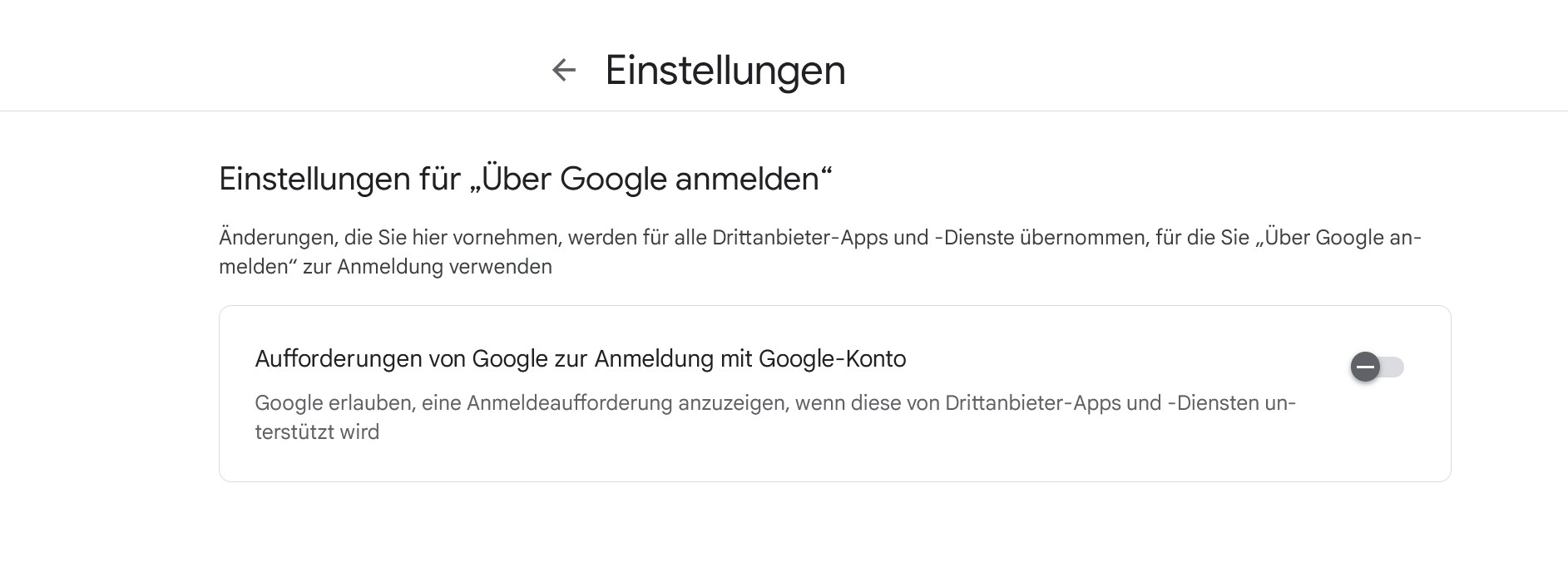Click "melden" zur Anmeldung verwenden" text line

click(x=385, y=267)
